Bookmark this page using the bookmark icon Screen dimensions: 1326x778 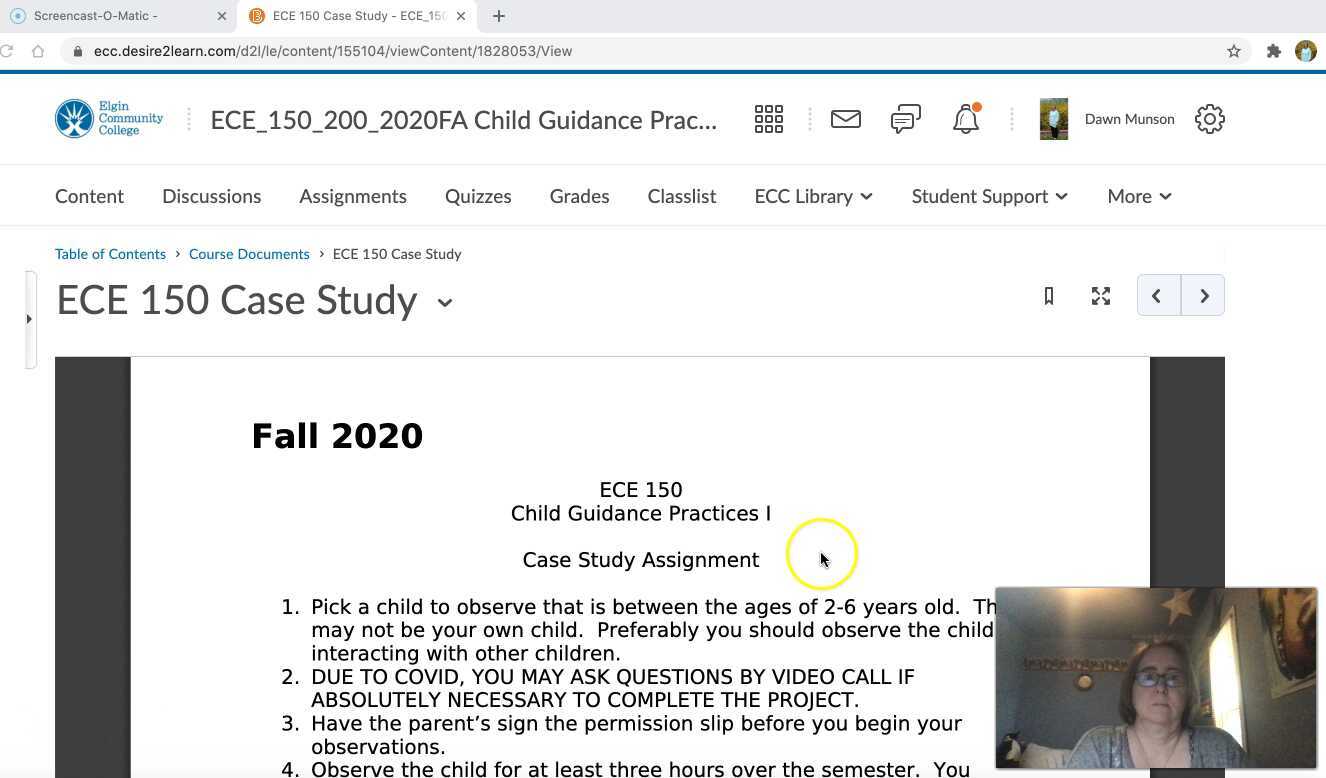point(1048,296)
